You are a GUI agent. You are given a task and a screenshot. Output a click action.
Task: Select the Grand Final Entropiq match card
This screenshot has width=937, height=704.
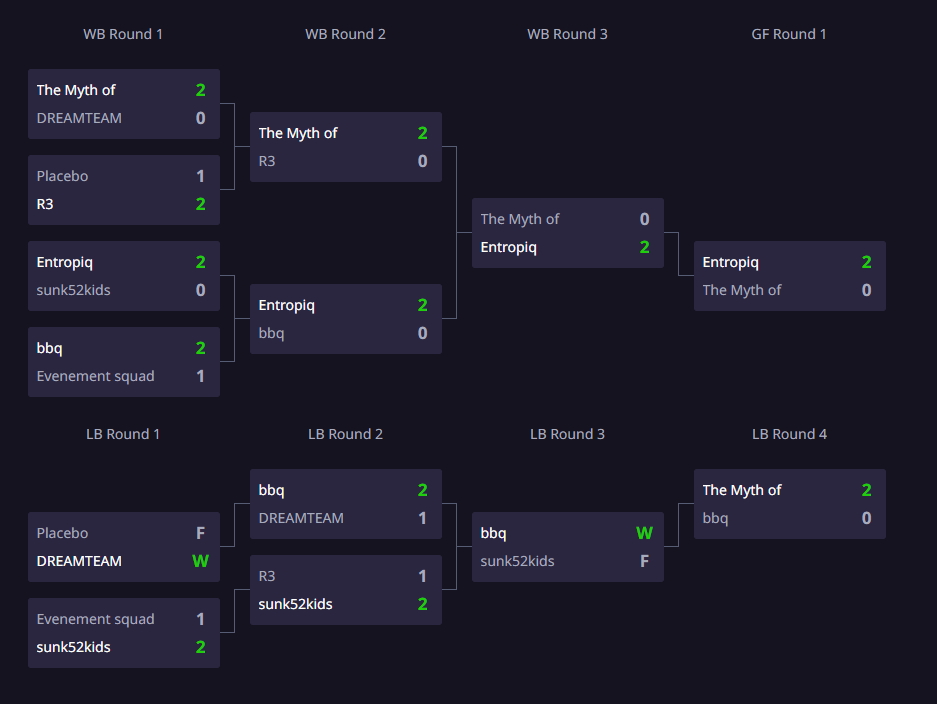click(789, 276)
